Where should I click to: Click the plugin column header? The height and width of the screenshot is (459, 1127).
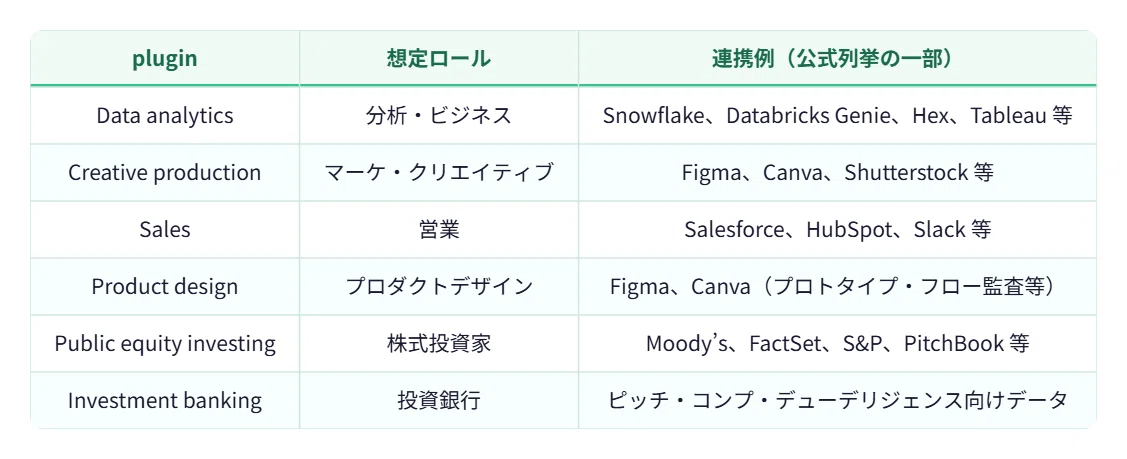(x=165, y=58)
